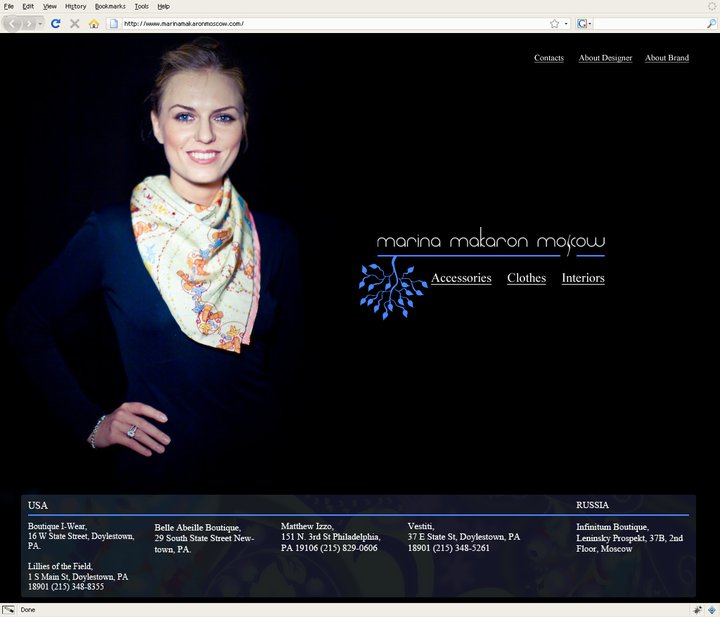
Task: Open the About Designer link
Action: pyautogui.click(x=605, y=58)
